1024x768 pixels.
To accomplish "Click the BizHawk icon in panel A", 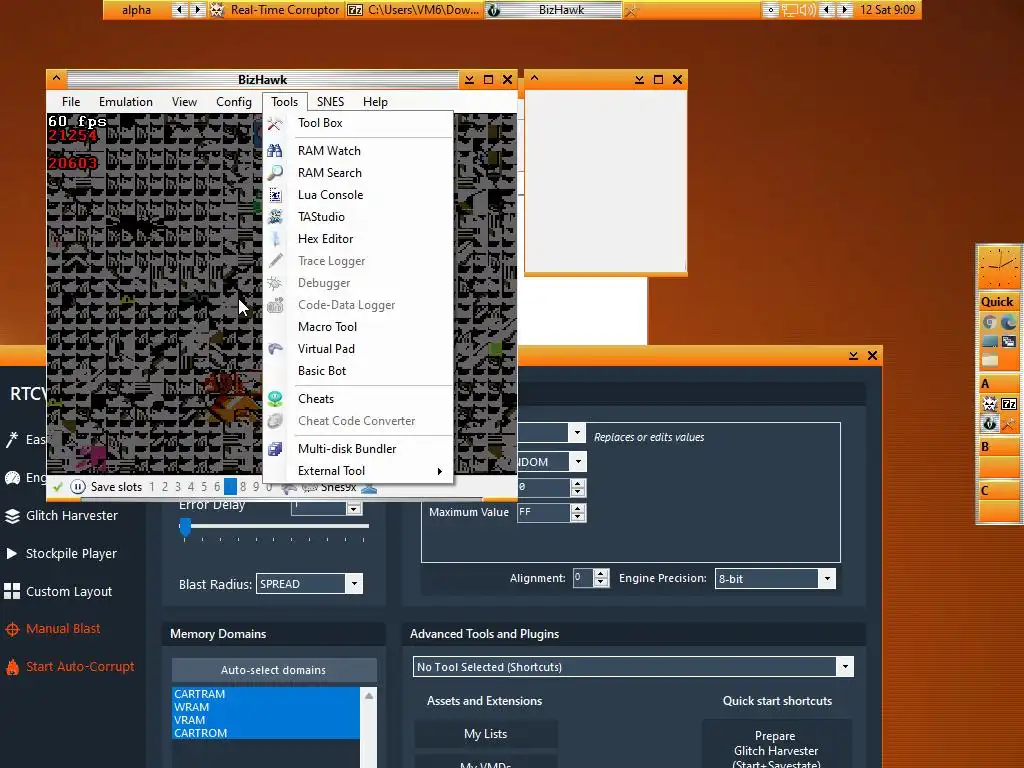I will click(989, 423).
